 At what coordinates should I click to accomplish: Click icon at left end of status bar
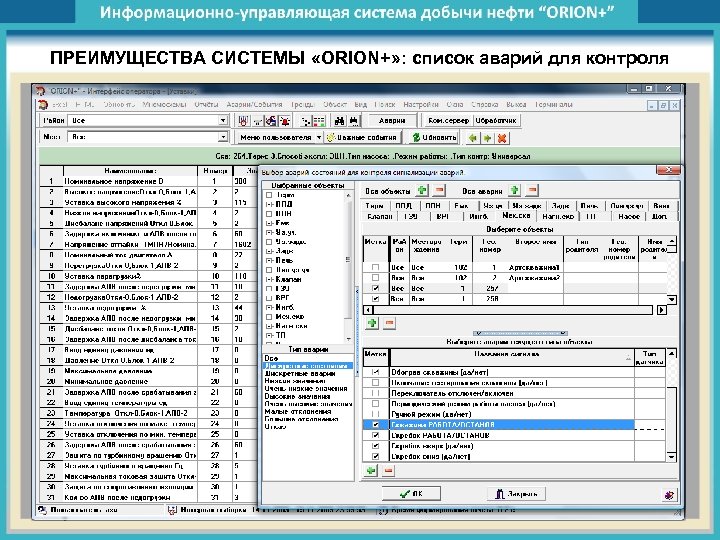click(x=43, y=510)
